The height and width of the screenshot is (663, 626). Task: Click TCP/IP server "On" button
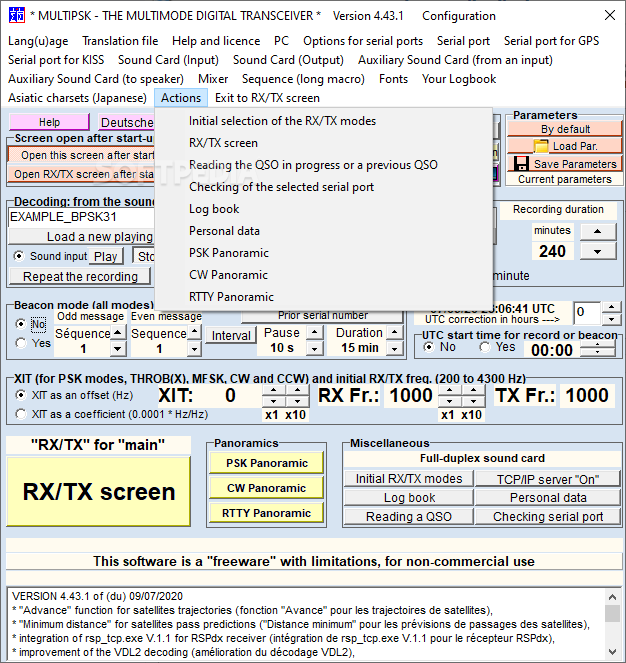point(548,479)
